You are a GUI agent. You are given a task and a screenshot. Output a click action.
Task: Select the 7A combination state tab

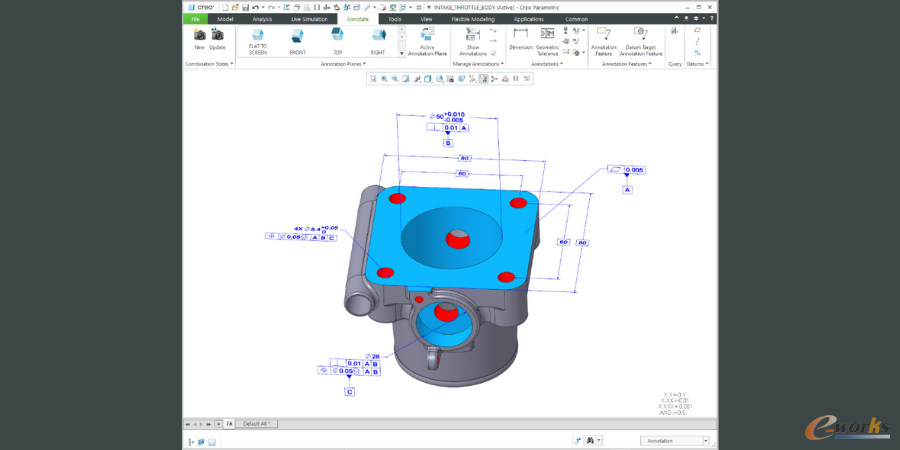[x=229, y=424]
